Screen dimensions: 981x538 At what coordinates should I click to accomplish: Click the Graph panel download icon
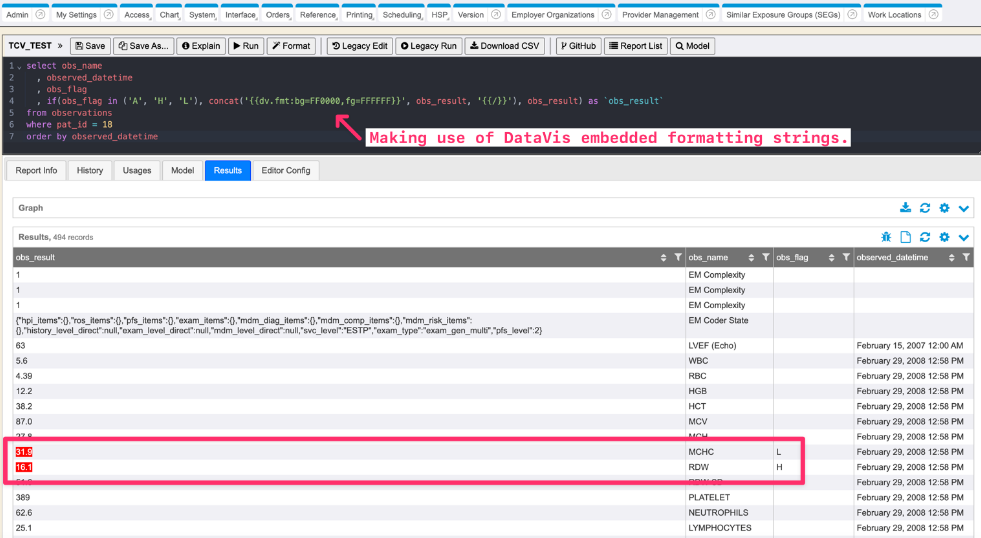tap(905, 208)
